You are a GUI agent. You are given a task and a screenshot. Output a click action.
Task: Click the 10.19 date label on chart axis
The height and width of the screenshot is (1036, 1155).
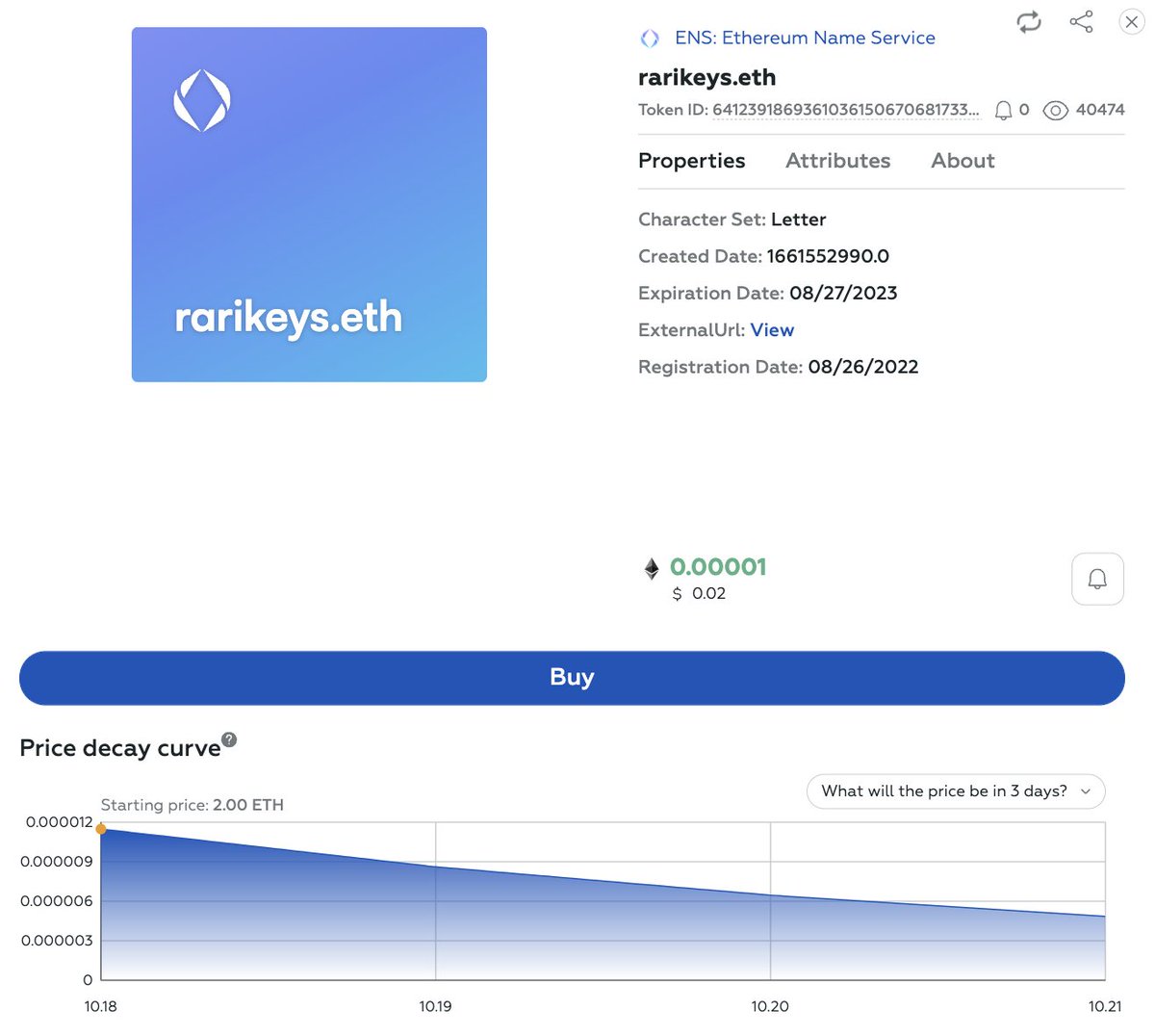coord(435,1006)
